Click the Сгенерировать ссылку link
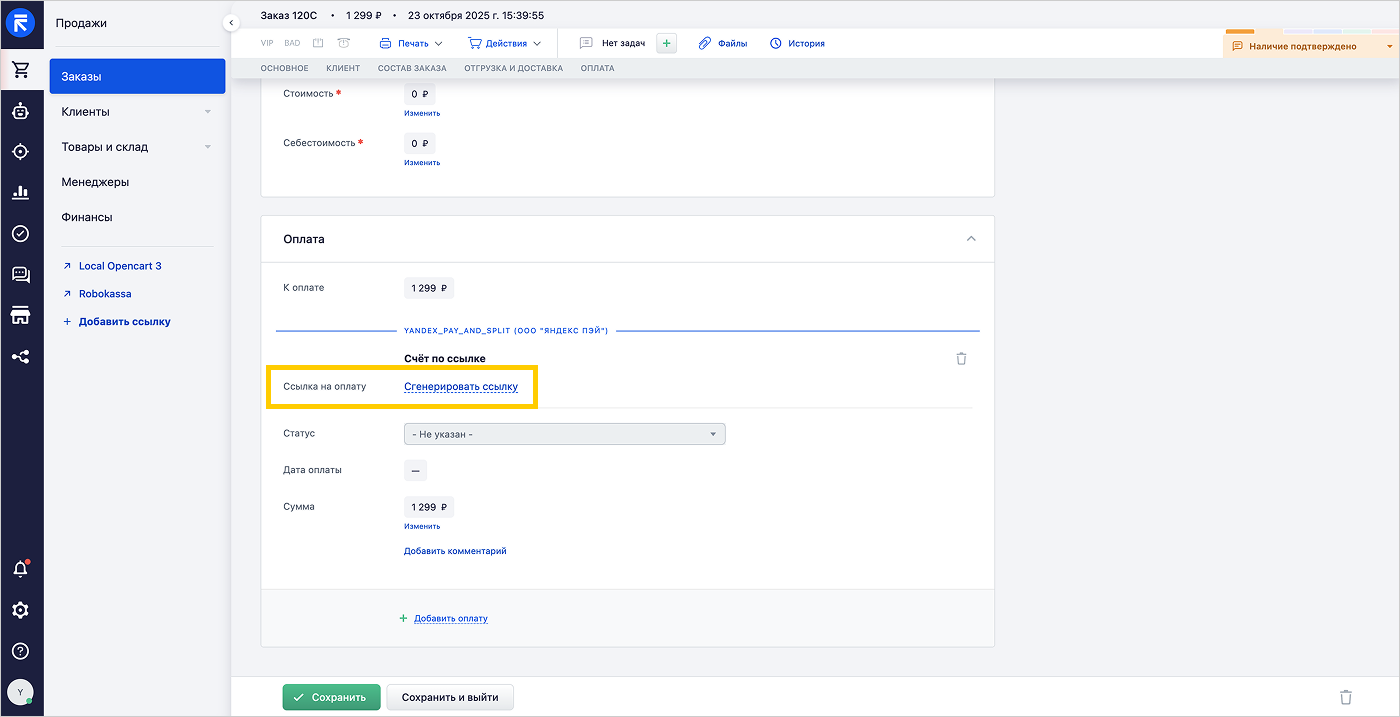Image resolution: width=1400 pixels, height=717 pixels. pyautogui.click(x=461, y=386)
